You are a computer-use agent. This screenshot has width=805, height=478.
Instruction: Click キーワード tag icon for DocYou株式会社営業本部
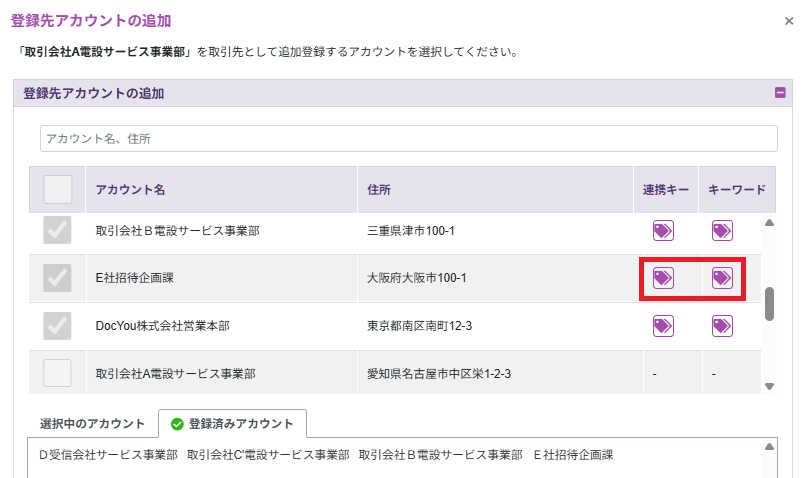click(722, 325)
